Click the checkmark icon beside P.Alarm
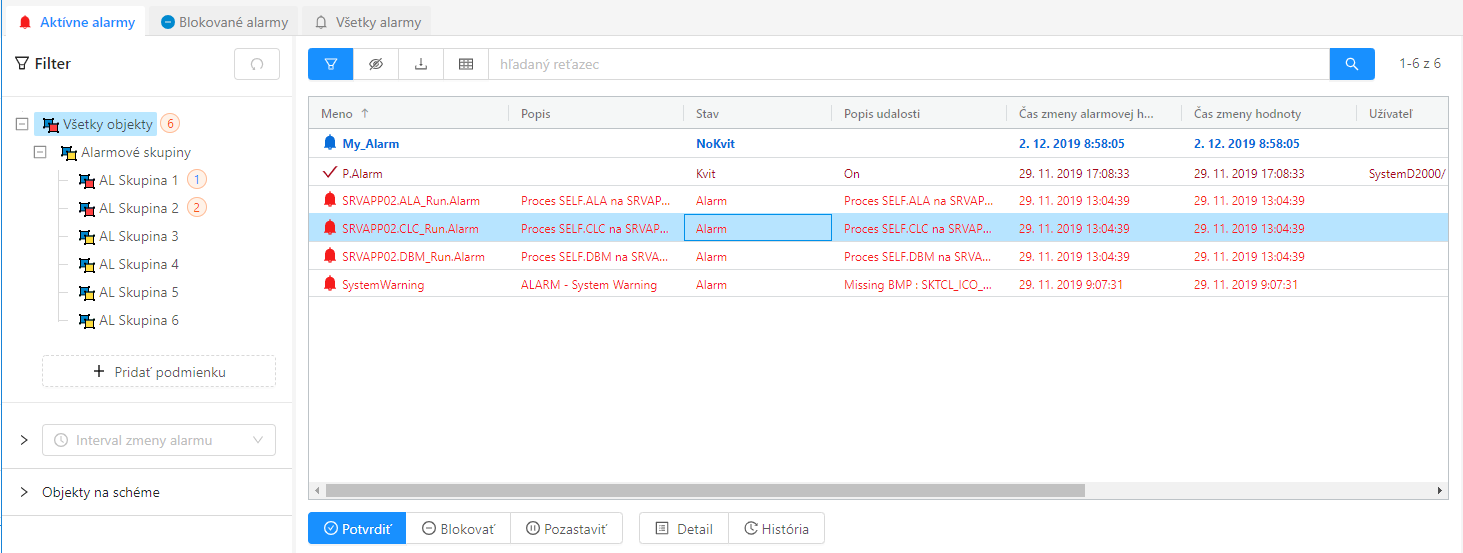This screenshot has height=553, width=1463. tap(330, 172)
